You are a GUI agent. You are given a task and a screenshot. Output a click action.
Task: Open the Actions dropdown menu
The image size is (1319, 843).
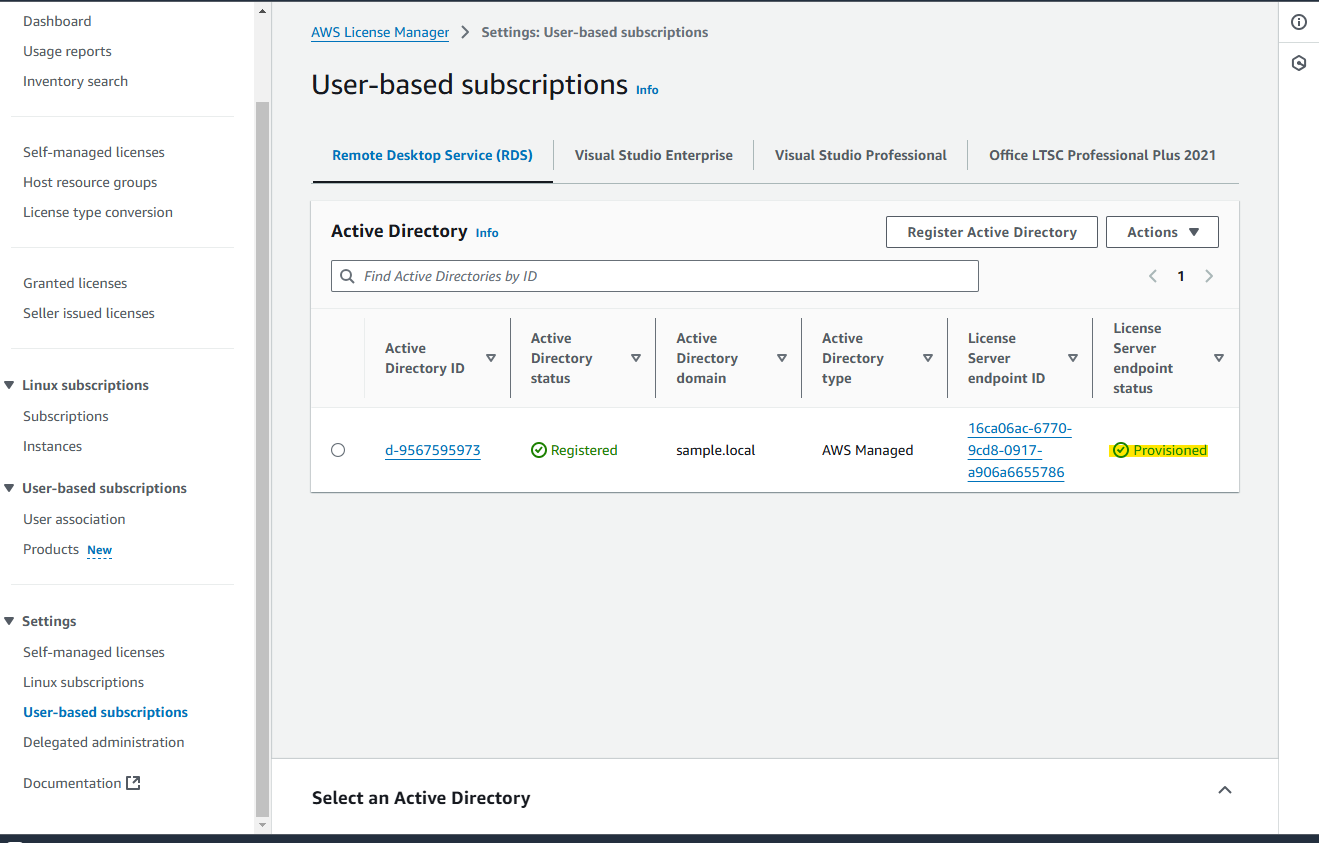pyautogui.click(x=1162, y=232)
